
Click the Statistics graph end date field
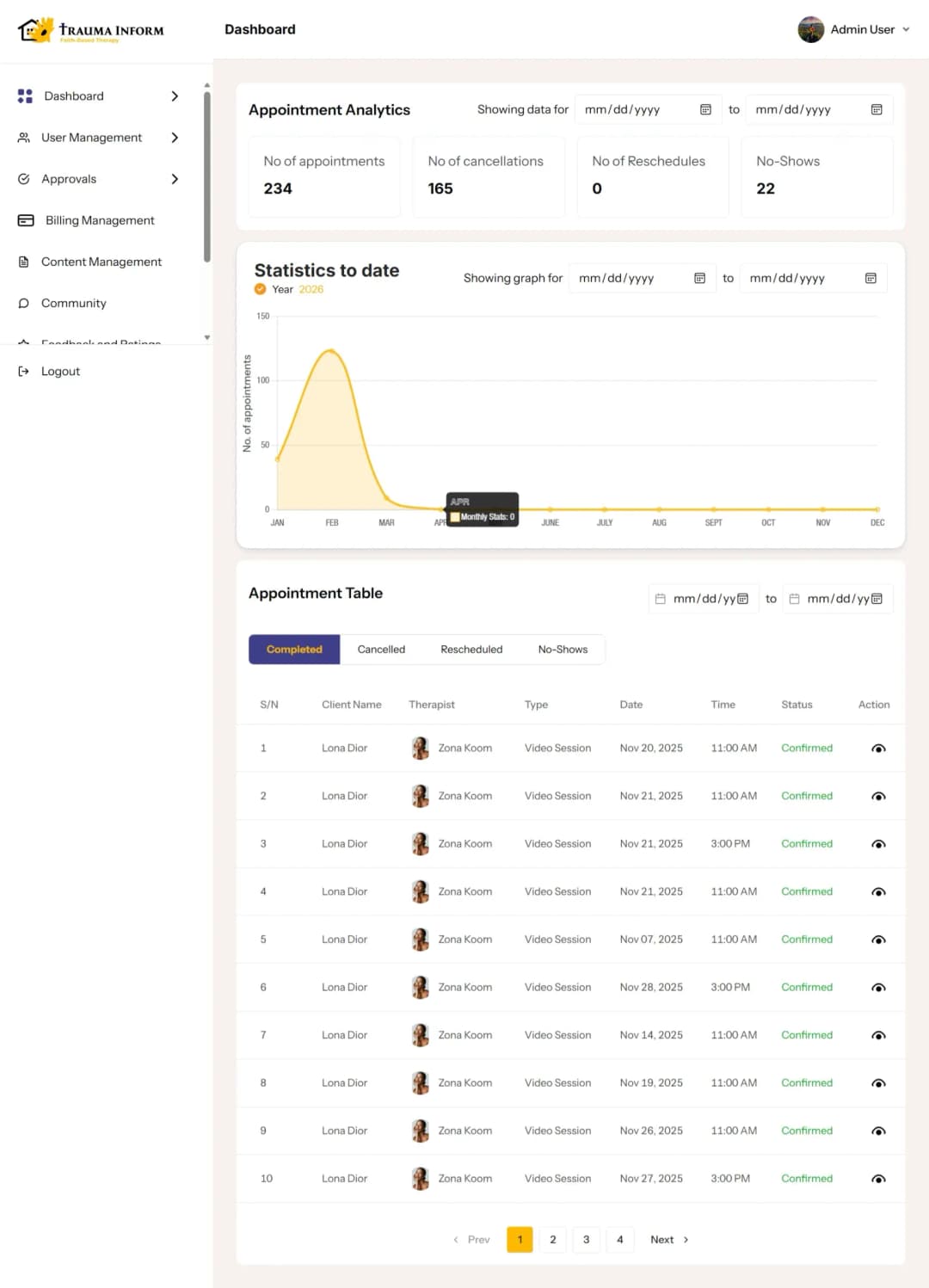813,278
